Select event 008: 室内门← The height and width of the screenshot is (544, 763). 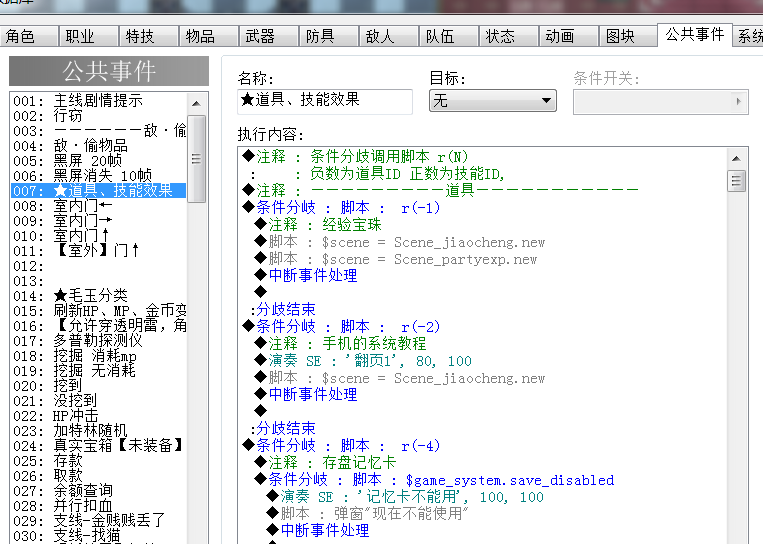point(99,206)
